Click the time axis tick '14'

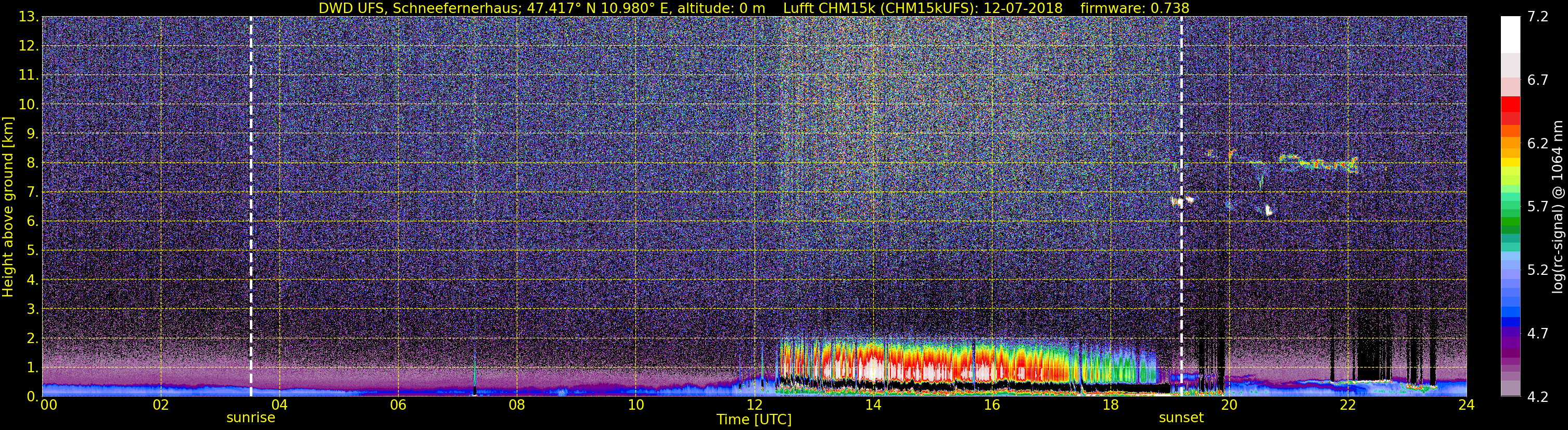[x=873, y=405]
